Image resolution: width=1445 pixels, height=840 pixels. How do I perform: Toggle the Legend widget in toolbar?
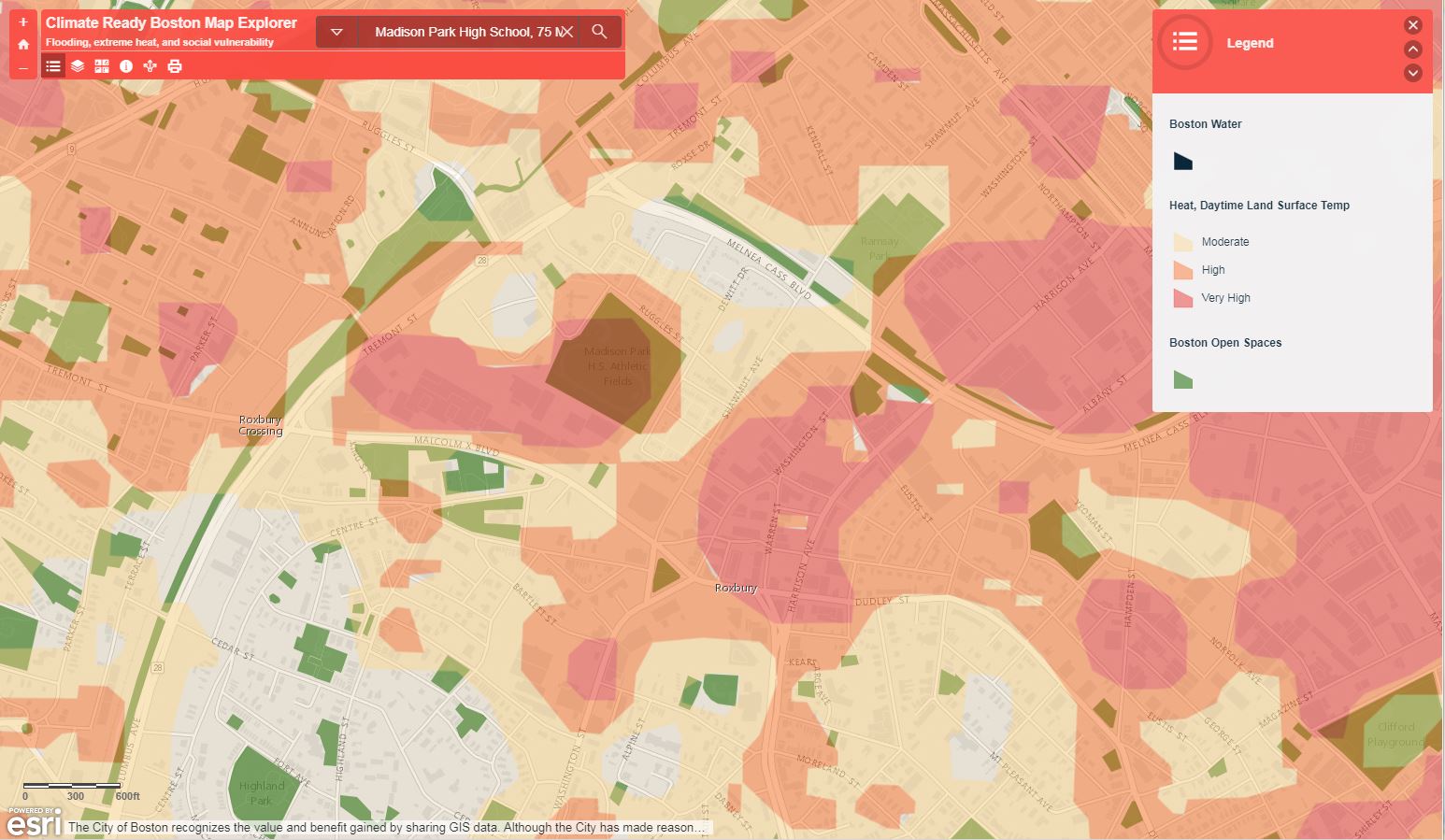[53, 66]
